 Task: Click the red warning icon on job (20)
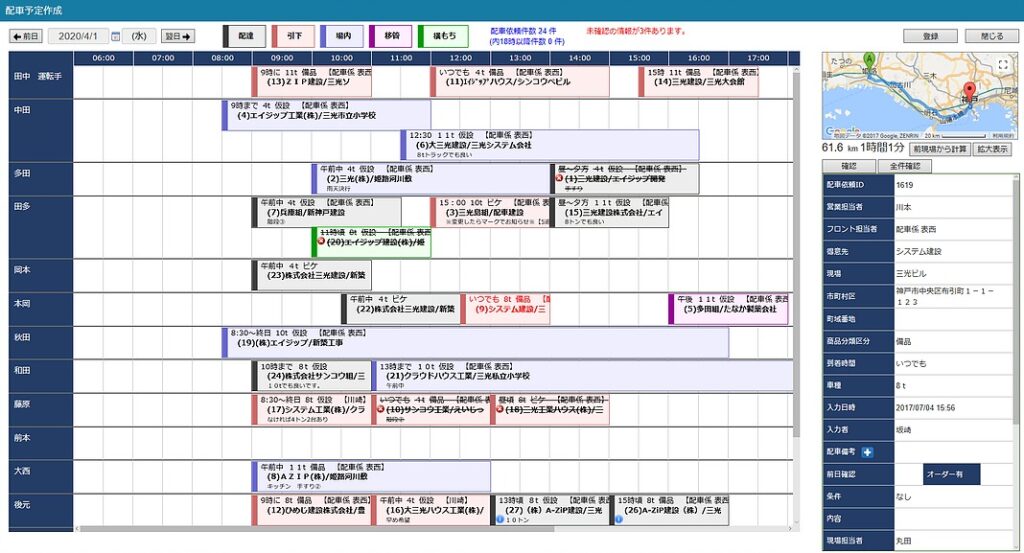(x=321, y=241)
